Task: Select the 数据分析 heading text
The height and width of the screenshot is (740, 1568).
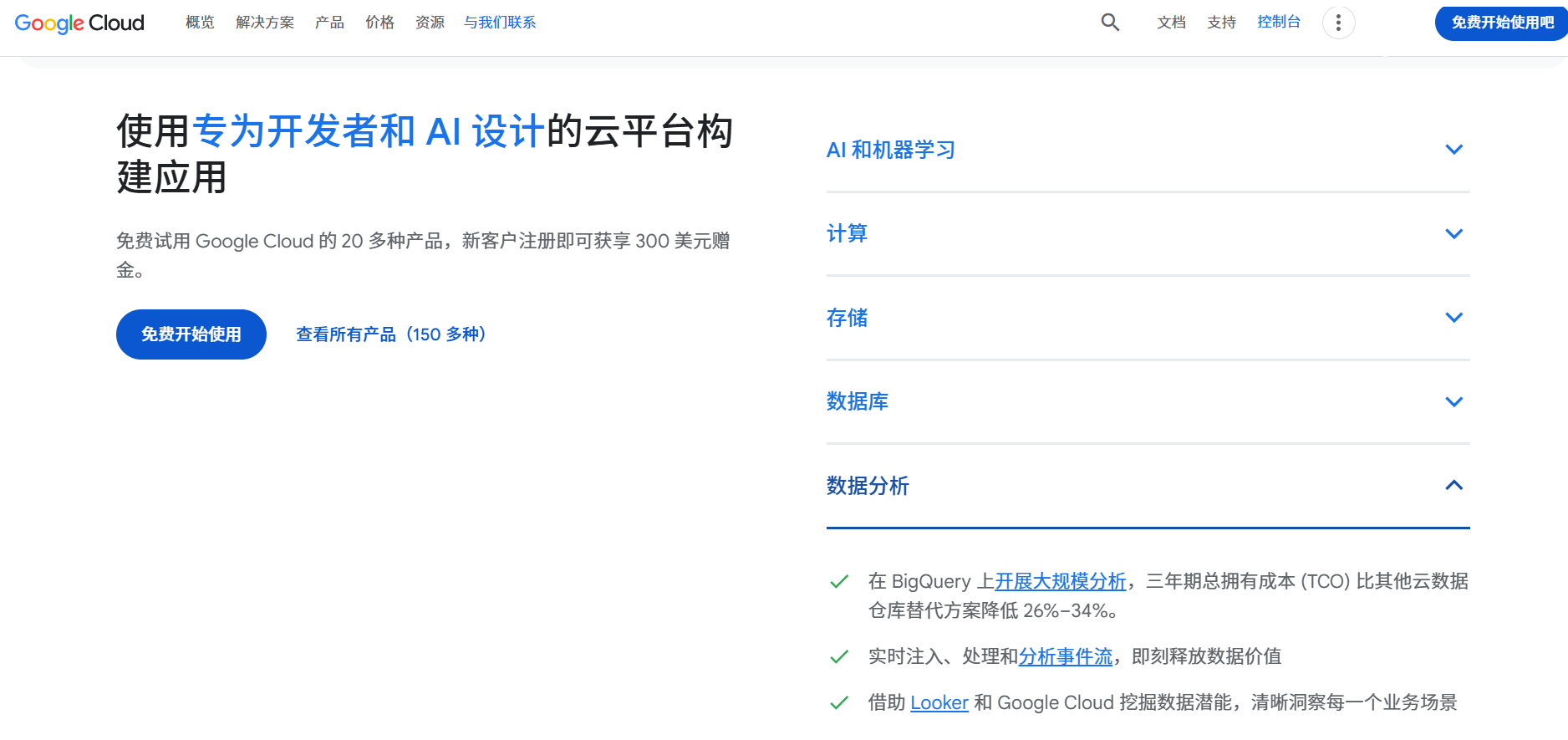Action: 868,486
